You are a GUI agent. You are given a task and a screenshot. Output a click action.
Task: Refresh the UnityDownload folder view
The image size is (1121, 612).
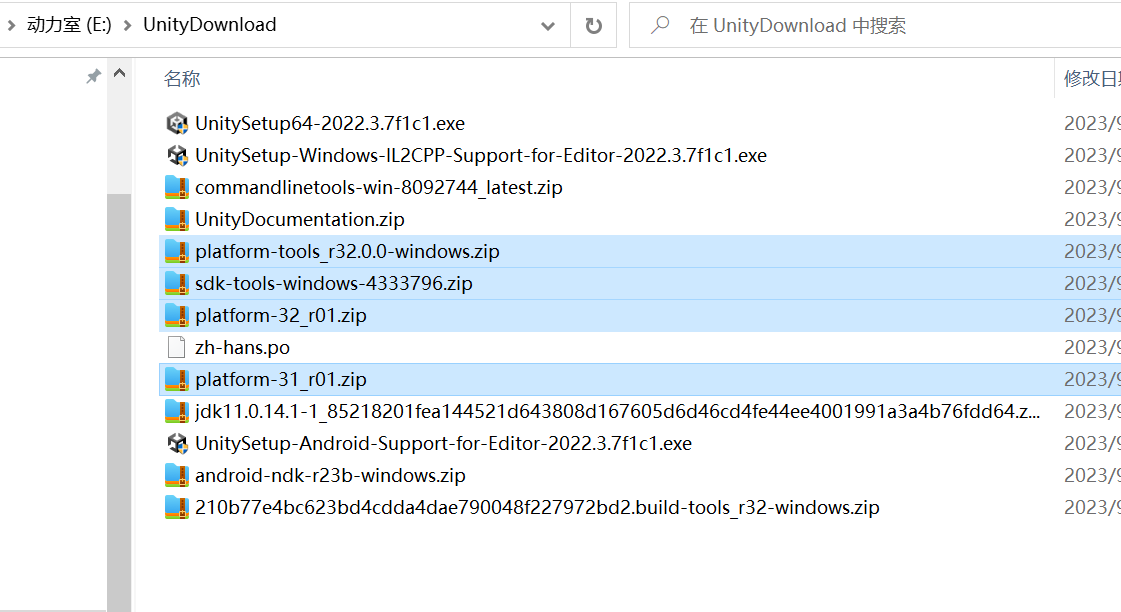[x=593, y=26]
